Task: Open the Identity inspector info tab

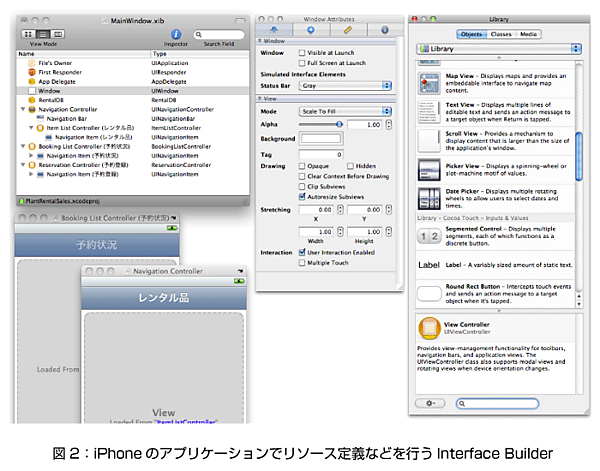Action: (x=385, y=30)
